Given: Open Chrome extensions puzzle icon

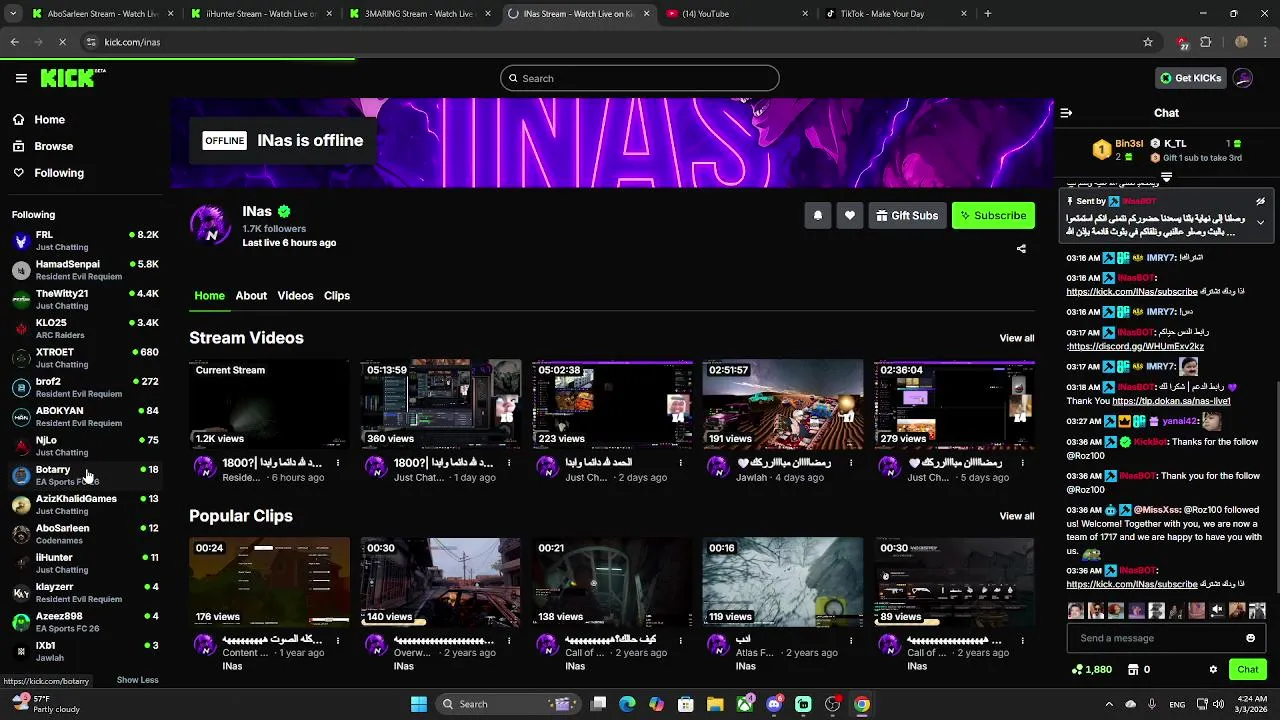Looking at the screenshot, I should (1206, 42).
